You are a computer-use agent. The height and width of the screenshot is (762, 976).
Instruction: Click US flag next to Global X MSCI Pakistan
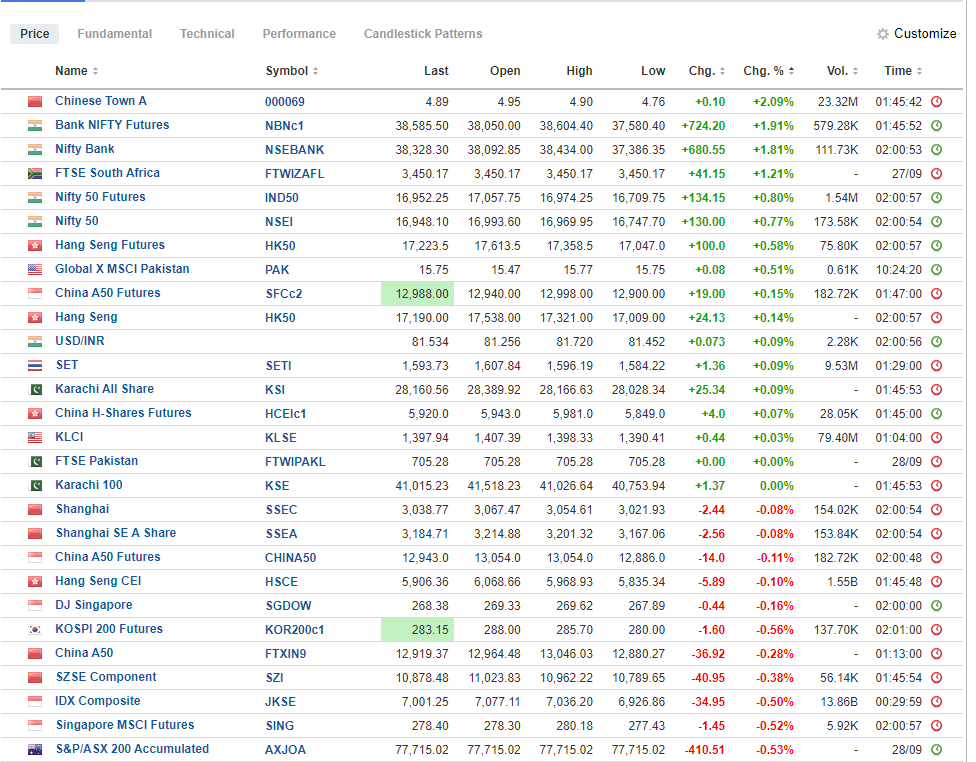tap(35, 270)
